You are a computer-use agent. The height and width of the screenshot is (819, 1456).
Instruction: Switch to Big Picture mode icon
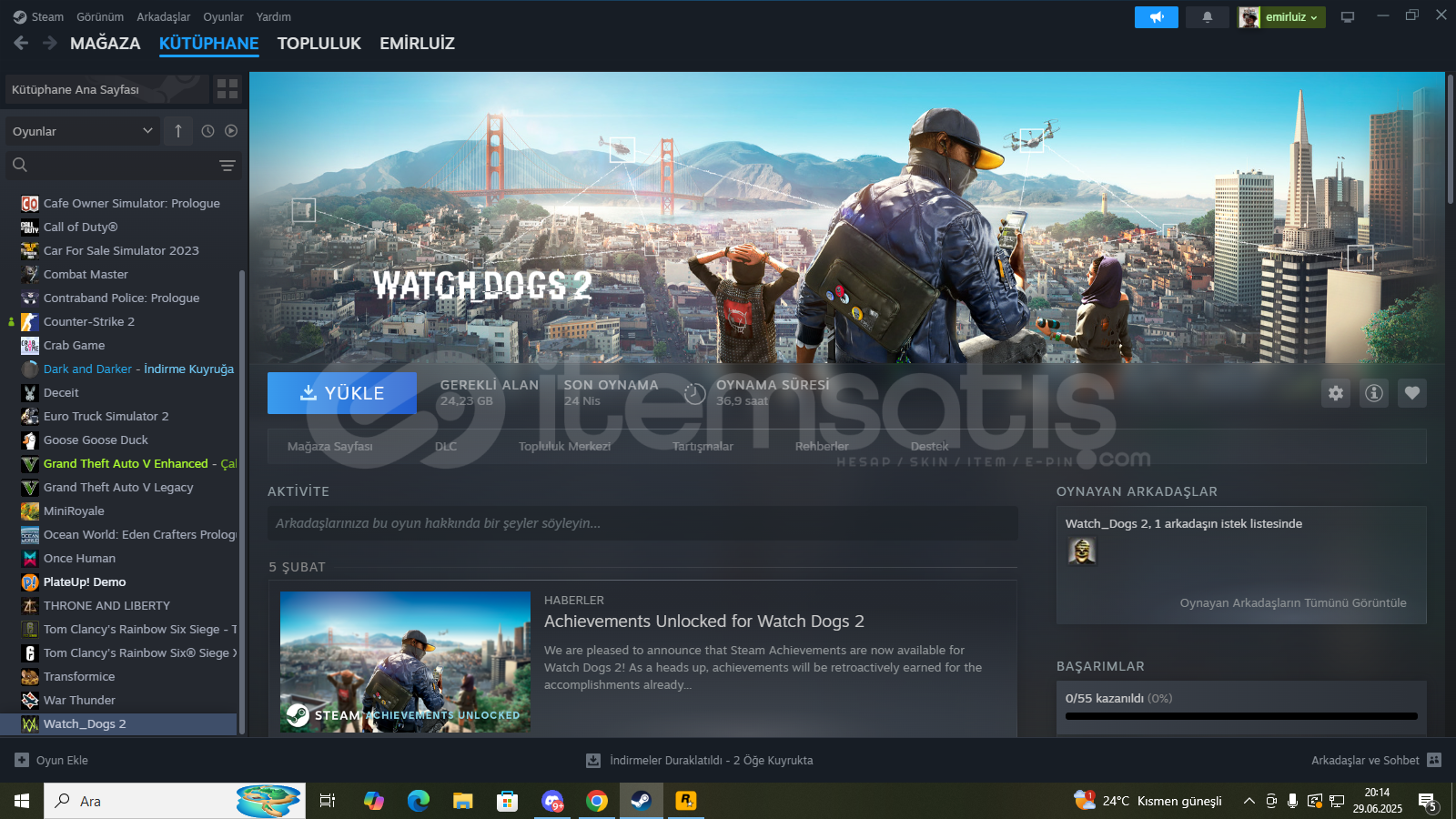(x=1348, y=17)
